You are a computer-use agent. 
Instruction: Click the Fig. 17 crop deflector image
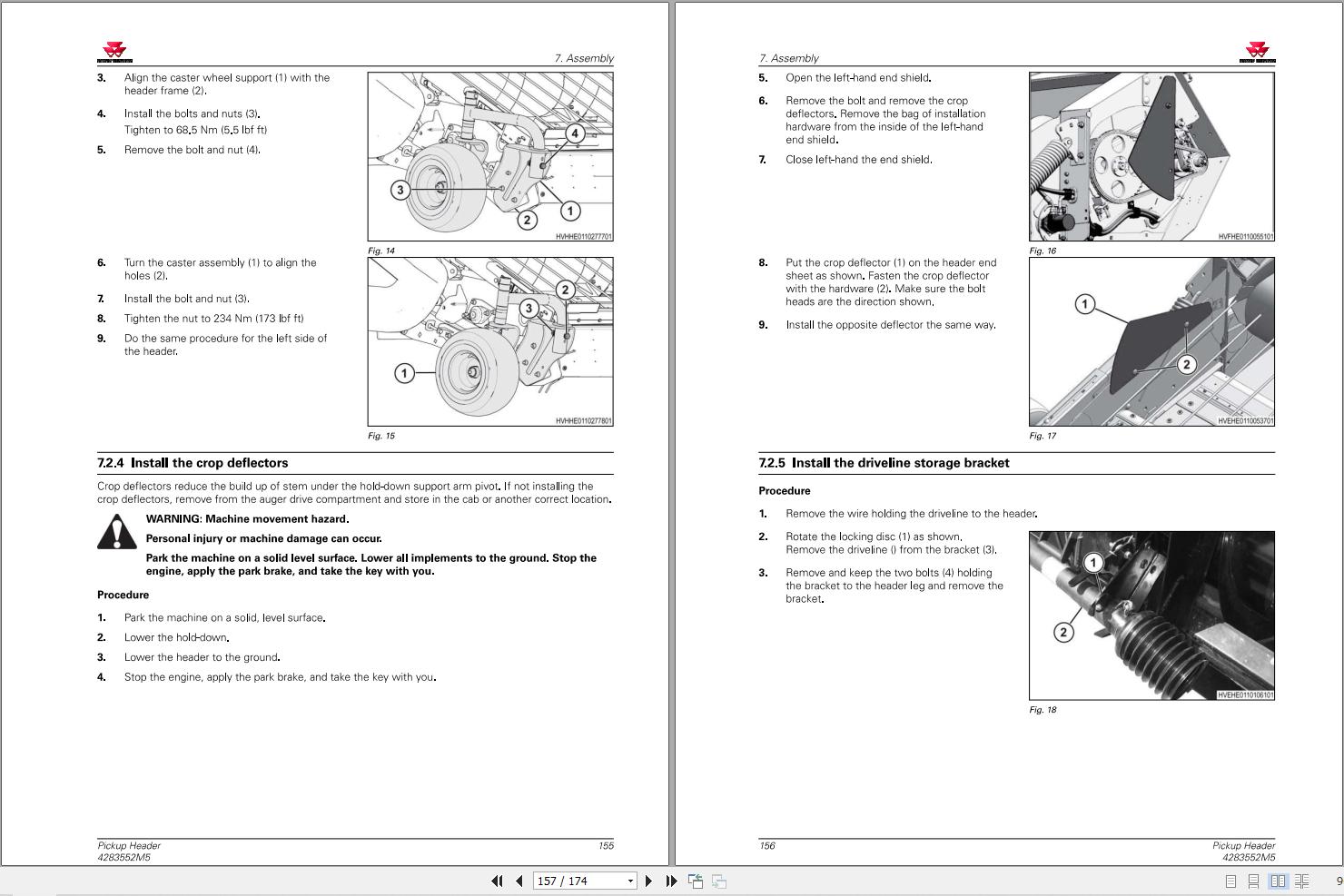1151,341
